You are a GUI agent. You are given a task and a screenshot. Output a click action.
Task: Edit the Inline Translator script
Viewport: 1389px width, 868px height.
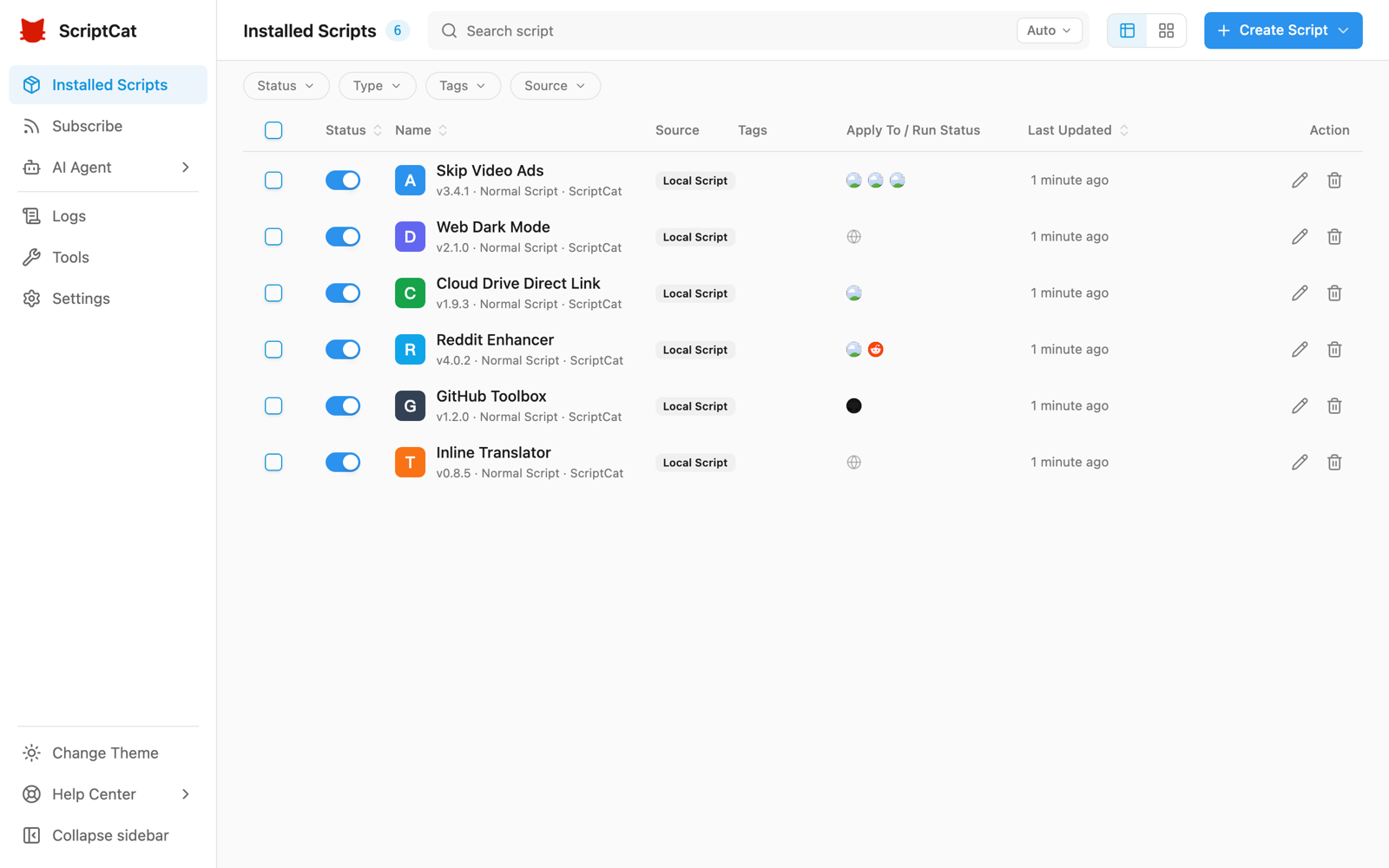coord(1300,463)
